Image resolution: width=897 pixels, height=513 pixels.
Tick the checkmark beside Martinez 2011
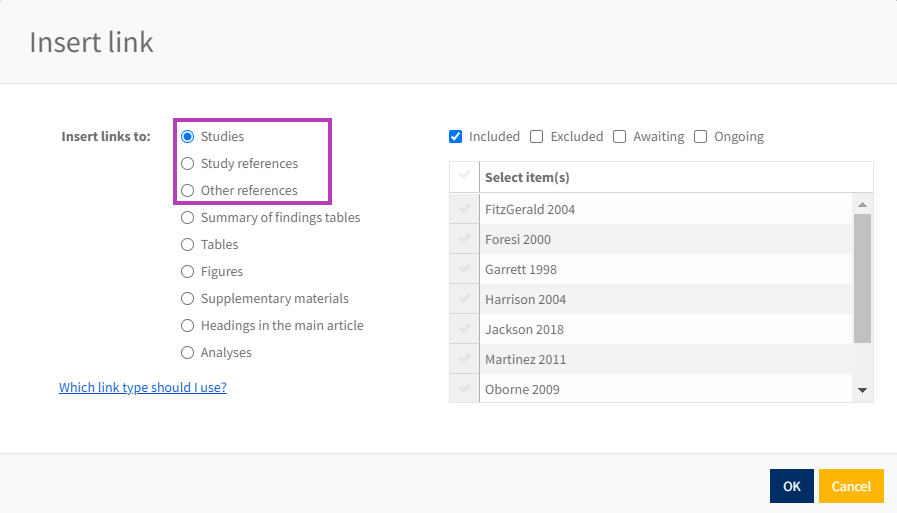point(464,359)
